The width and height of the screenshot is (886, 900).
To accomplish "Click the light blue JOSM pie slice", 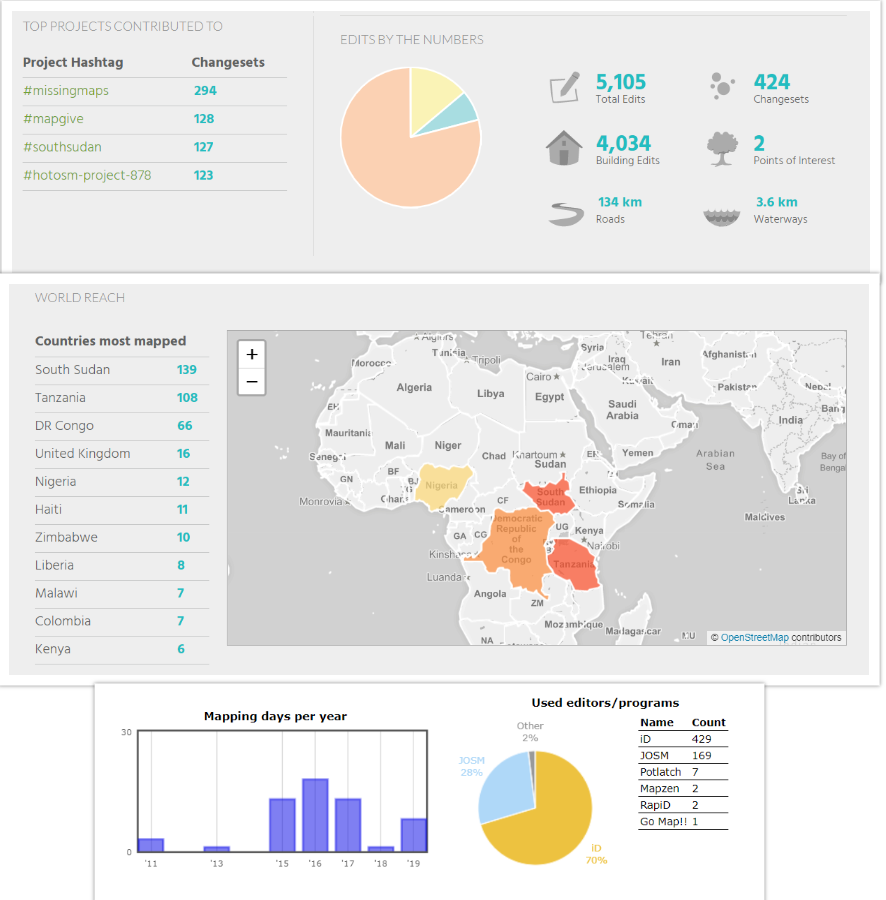I will point(502,785).
